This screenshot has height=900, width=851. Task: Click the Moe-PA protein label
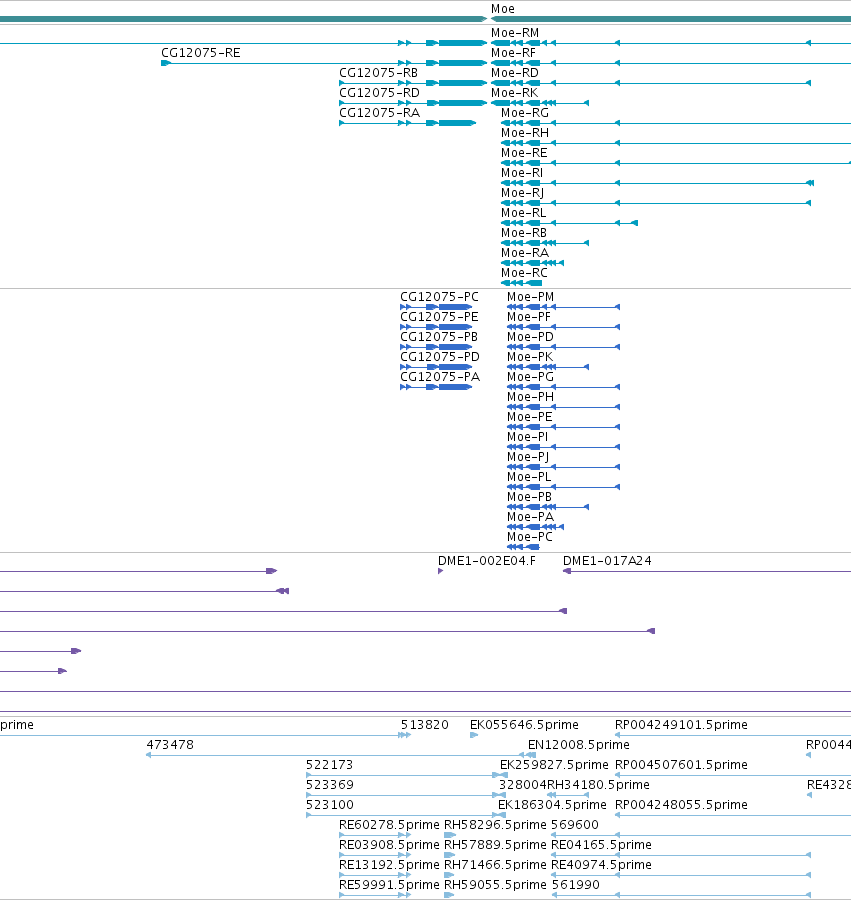point(530,517)
